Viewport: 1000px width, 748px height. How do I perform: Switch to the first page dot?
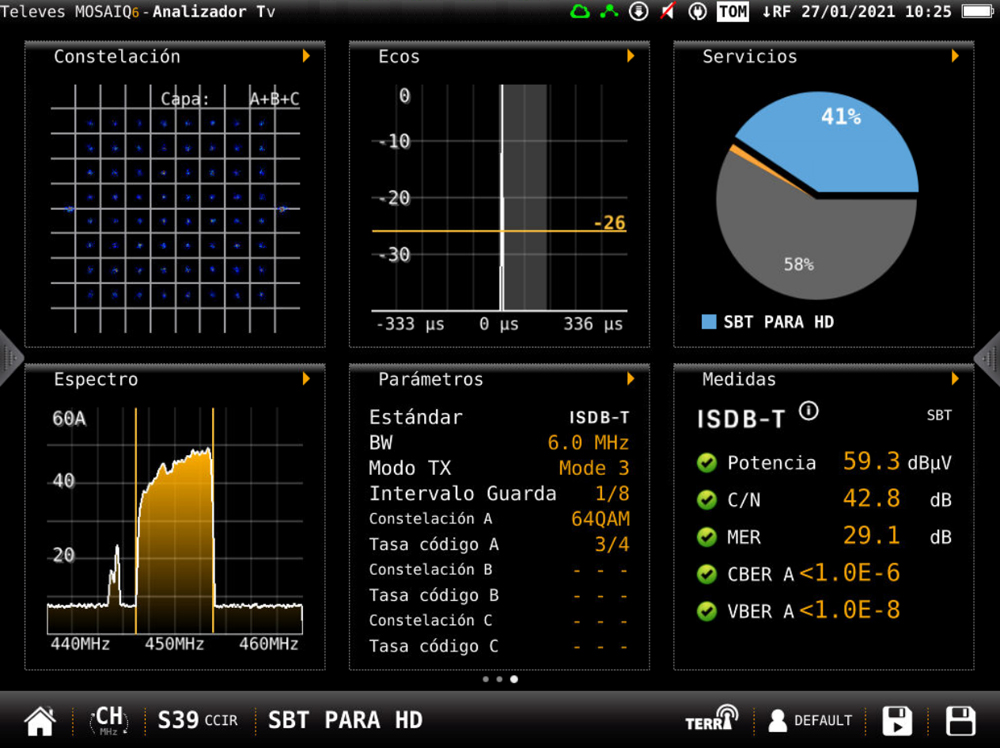[x=486, y=679]
